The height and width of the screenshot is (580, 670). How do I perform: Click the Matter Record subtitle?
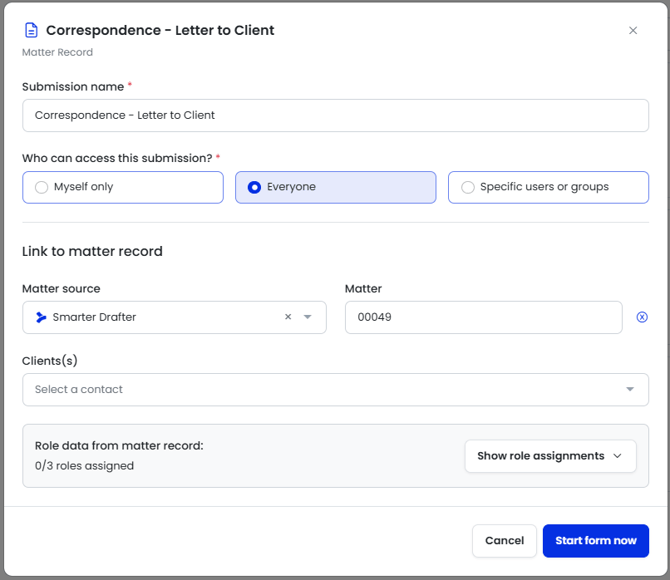coord(57,52)
